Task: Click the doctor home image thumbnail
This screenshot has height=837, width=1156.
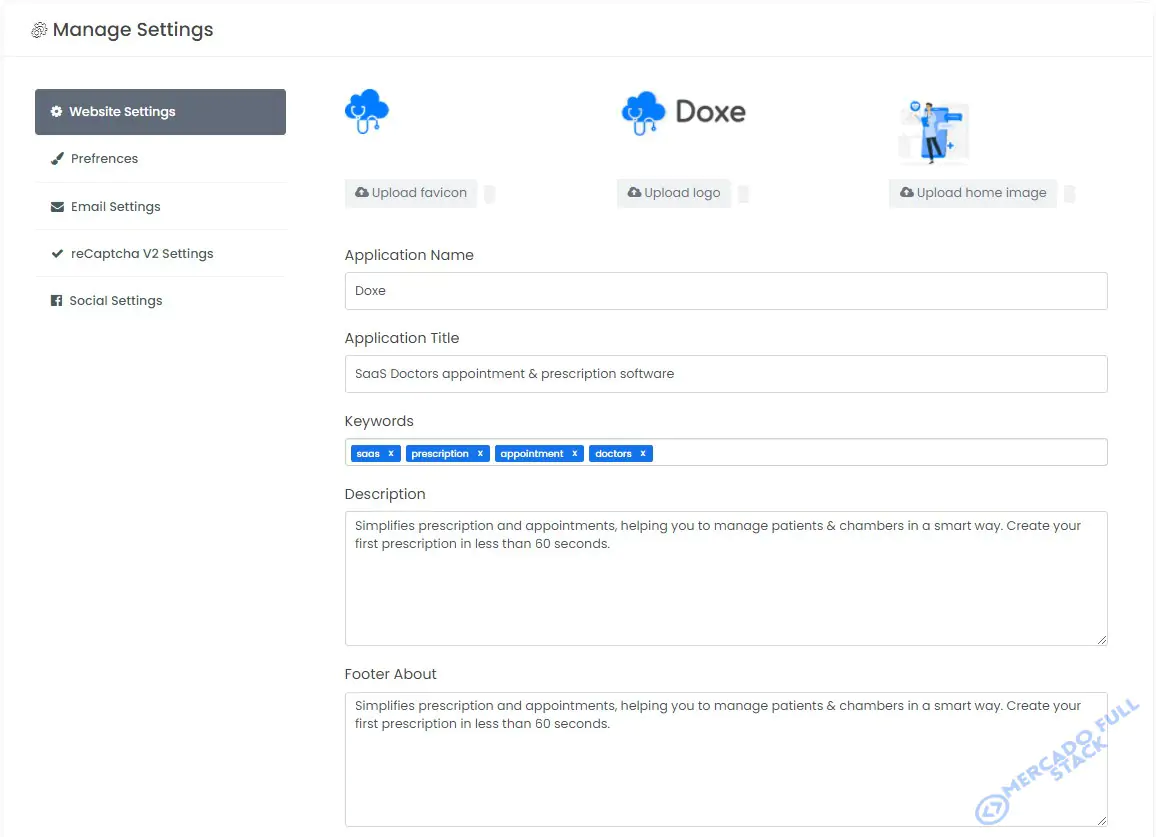Action: tap(933, 133)
